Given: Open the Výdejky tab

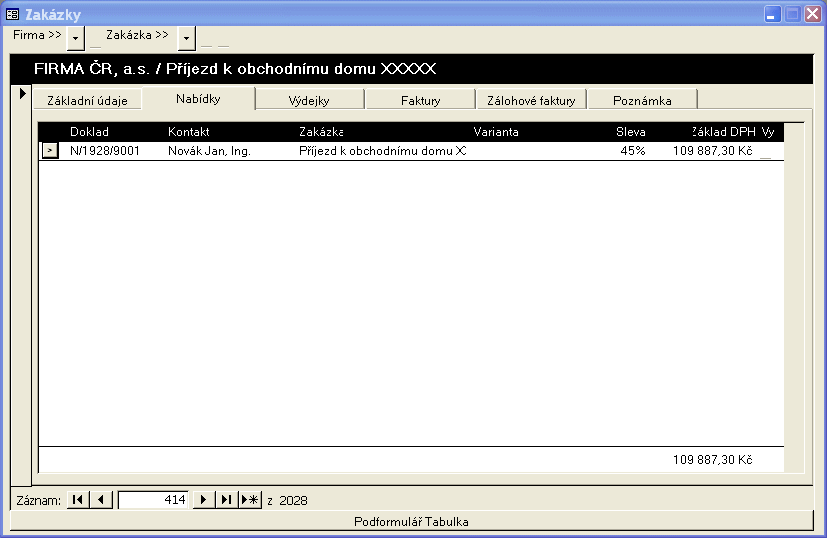Looking at the screenshot, I should tap(309, 100).
